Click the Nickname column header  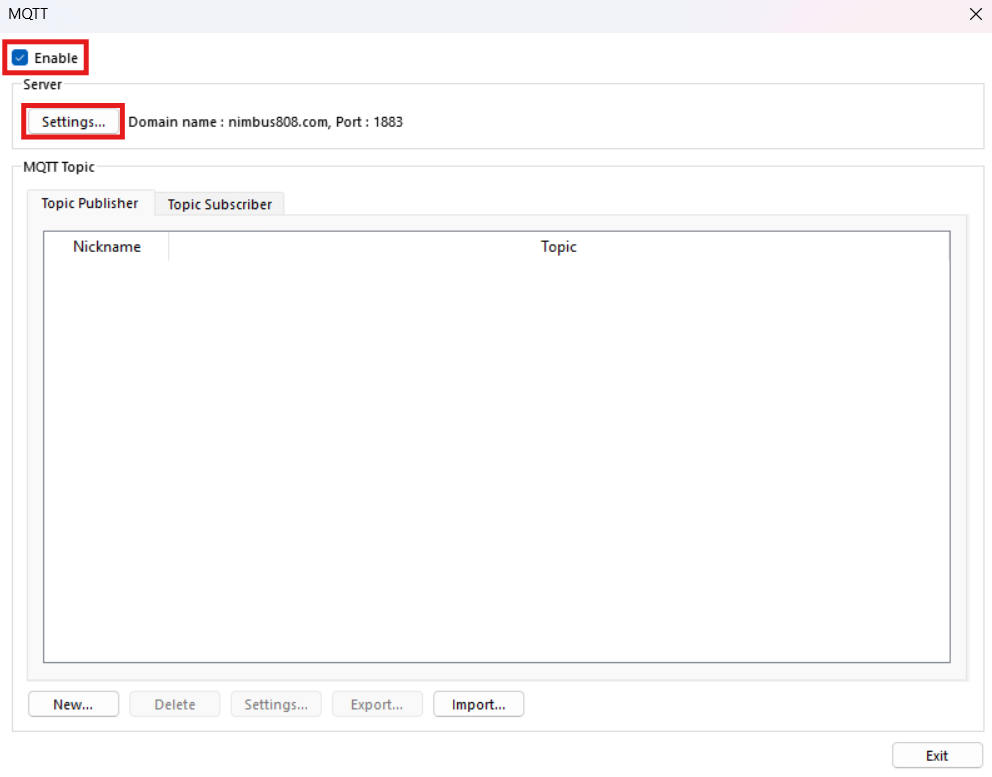pos(106,246)
